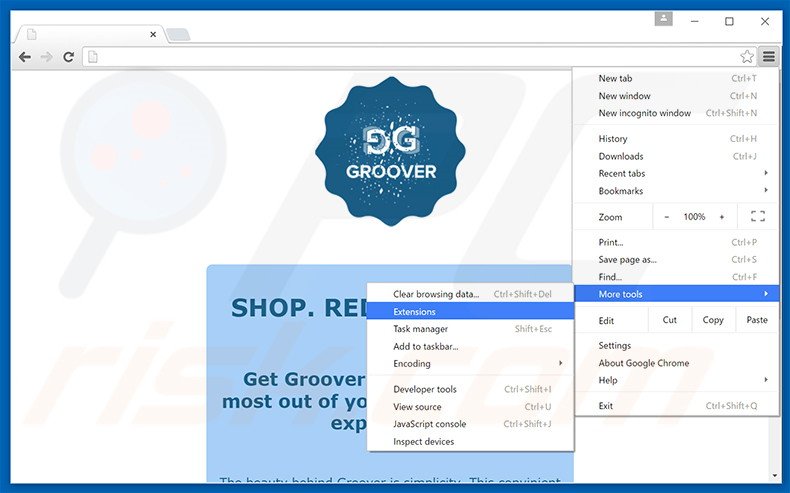
Task: Click the scrollbar down arrow
Action: pyautogui.click(x=774, y=476)
